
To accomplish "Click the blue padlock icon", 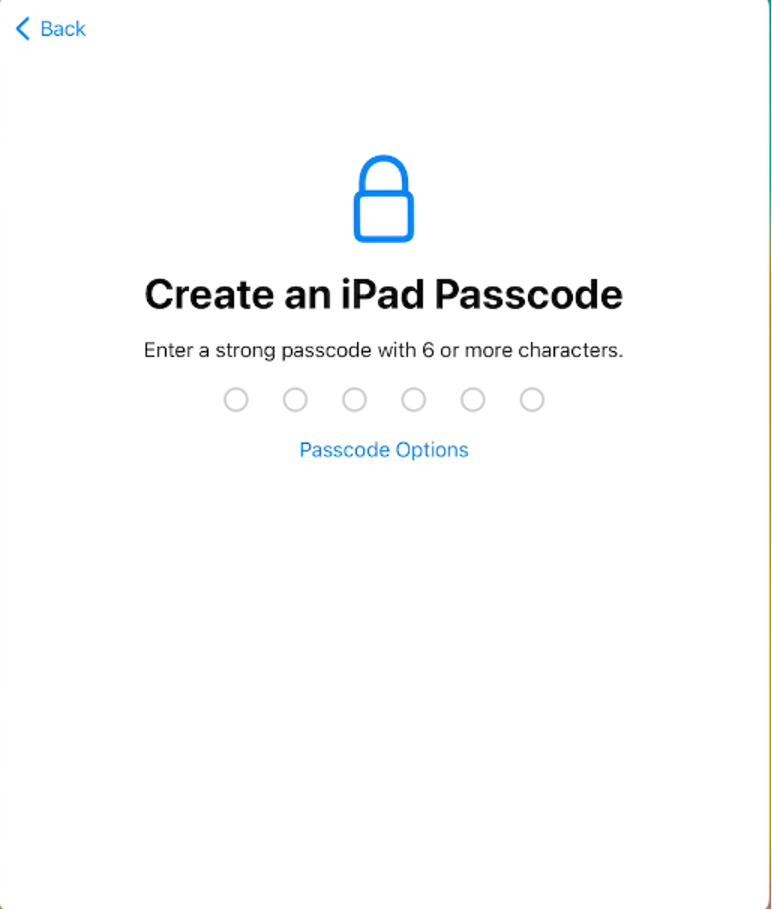I will 384,198.
